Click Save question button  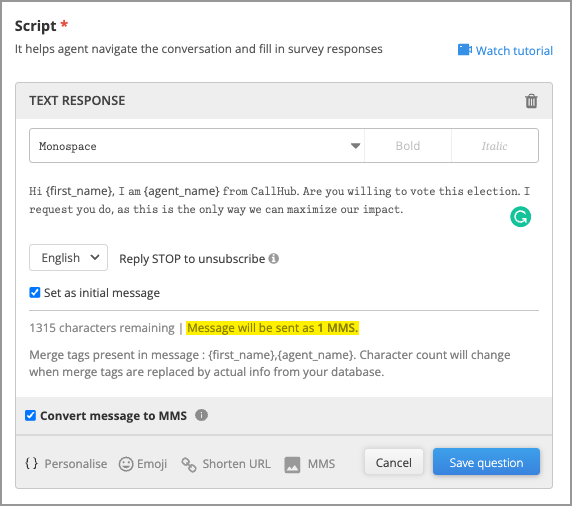pyautogui.click(x=486, y=462)
